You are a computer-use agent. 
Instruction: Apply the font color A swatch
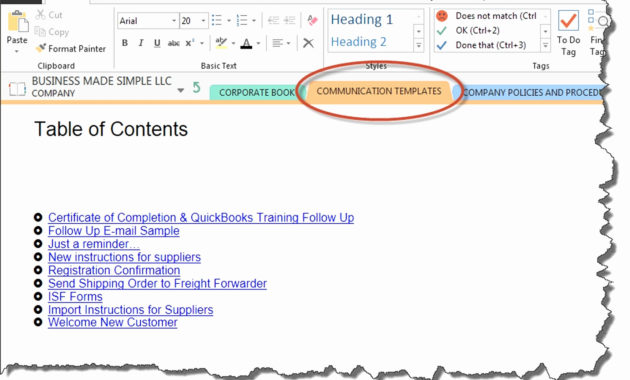[246, 43]
